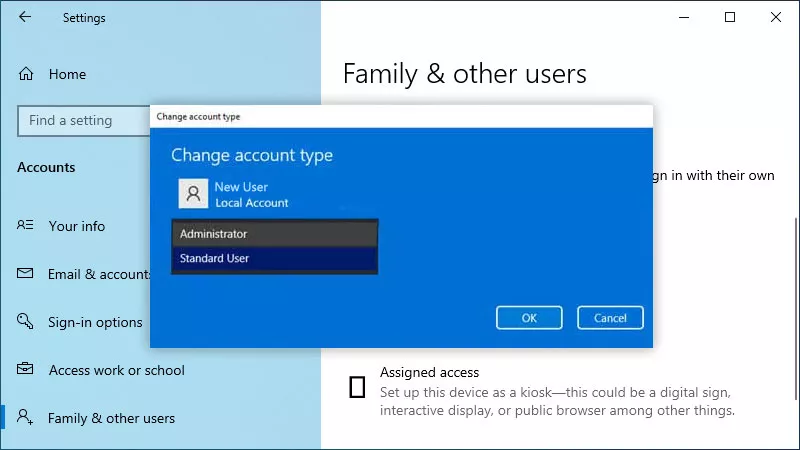The height and width of the screenshot is (450, 800).
Task: Close the Settings window
Action: tap(776, 17)
